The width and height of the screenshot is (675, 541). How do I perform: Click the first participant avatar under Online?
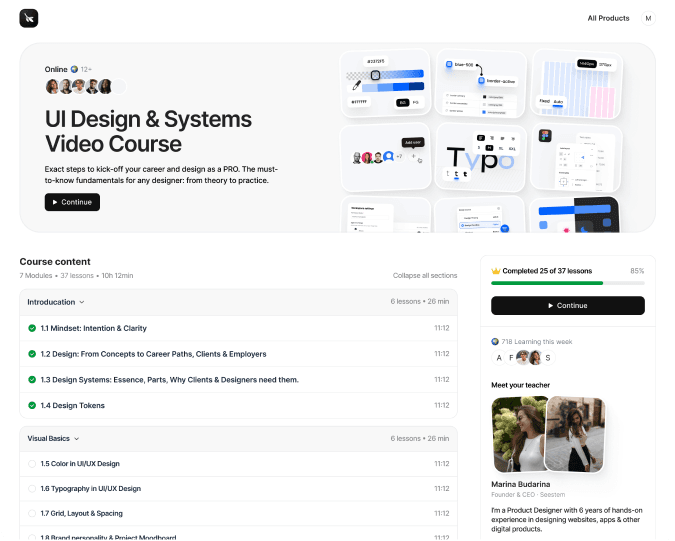tap(52, 87)
